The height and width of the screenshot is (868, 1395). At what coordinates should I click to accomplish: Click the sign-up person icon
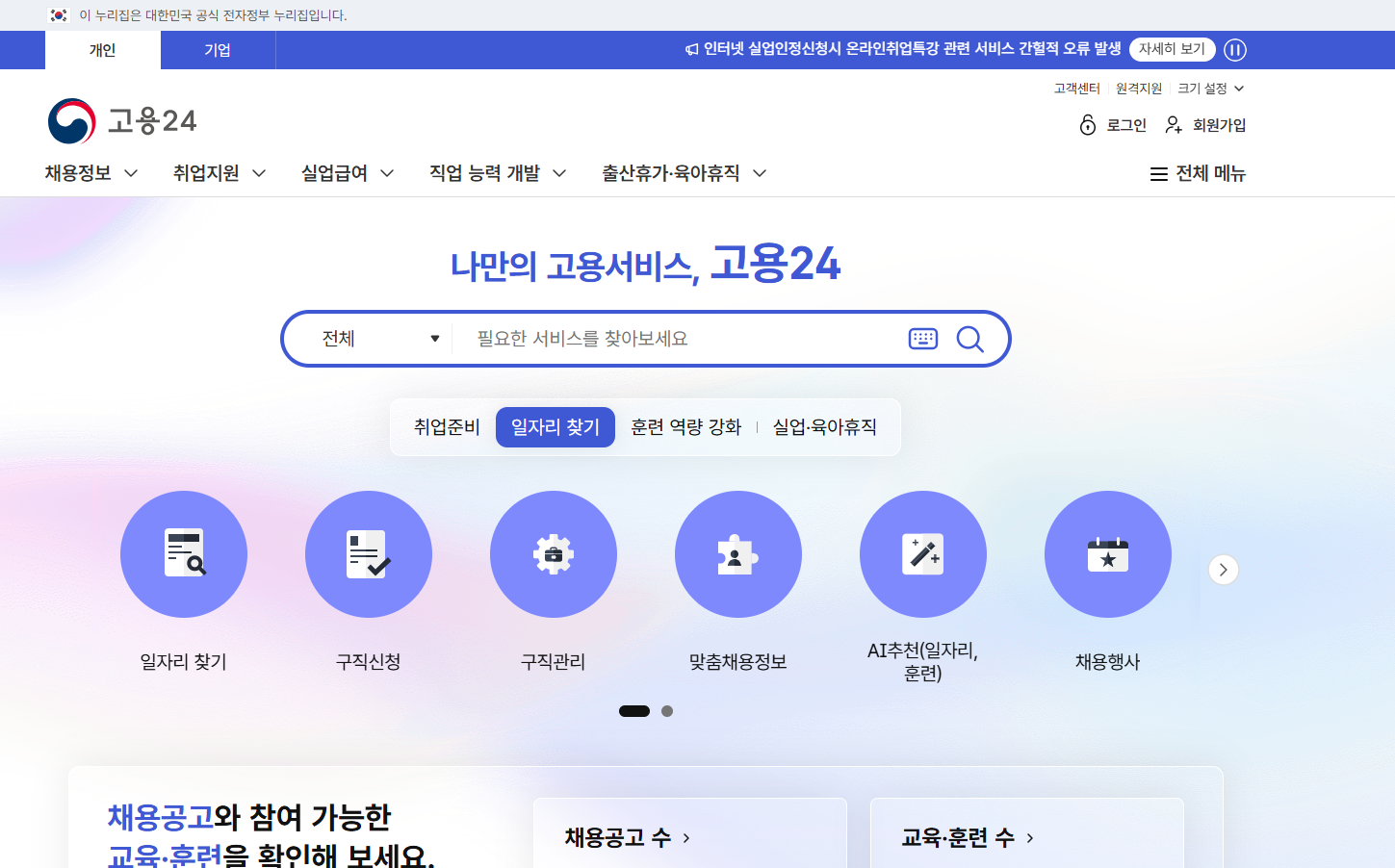click(1174, 125)
